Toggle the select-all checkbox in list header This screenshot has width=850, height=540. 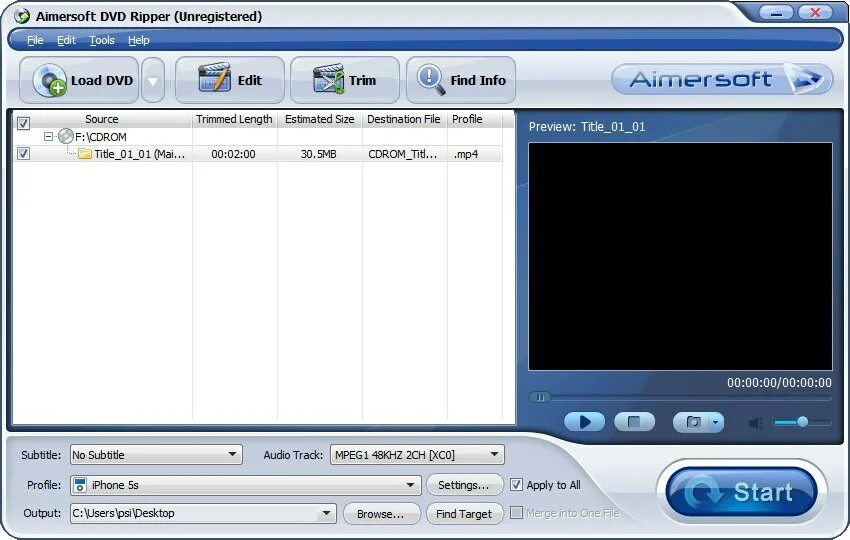[x=23, y=123]
